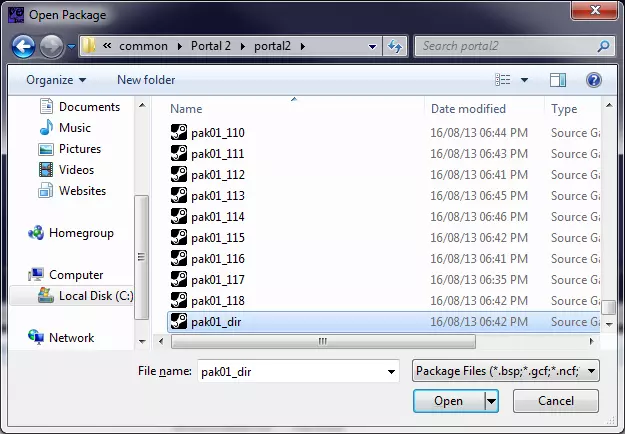Open the address bar history dropdown
The width and height of the screenshot is (625, 434).
click(x=372, y=47)
